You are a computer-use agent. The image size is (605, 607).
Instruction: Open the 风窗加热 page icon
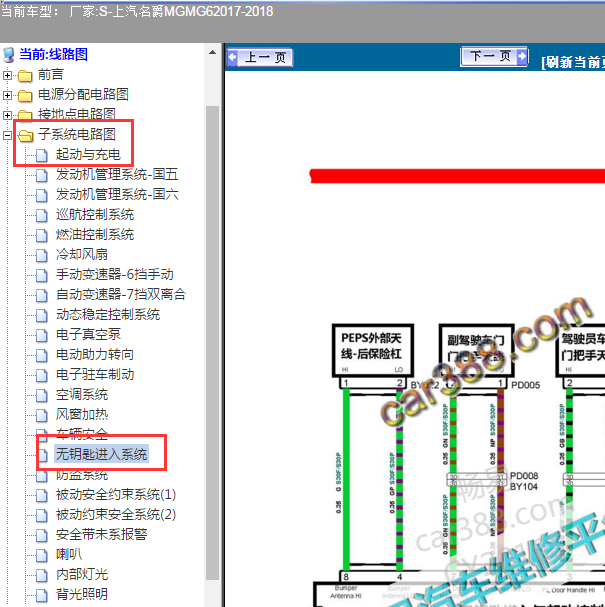point(41,415)
